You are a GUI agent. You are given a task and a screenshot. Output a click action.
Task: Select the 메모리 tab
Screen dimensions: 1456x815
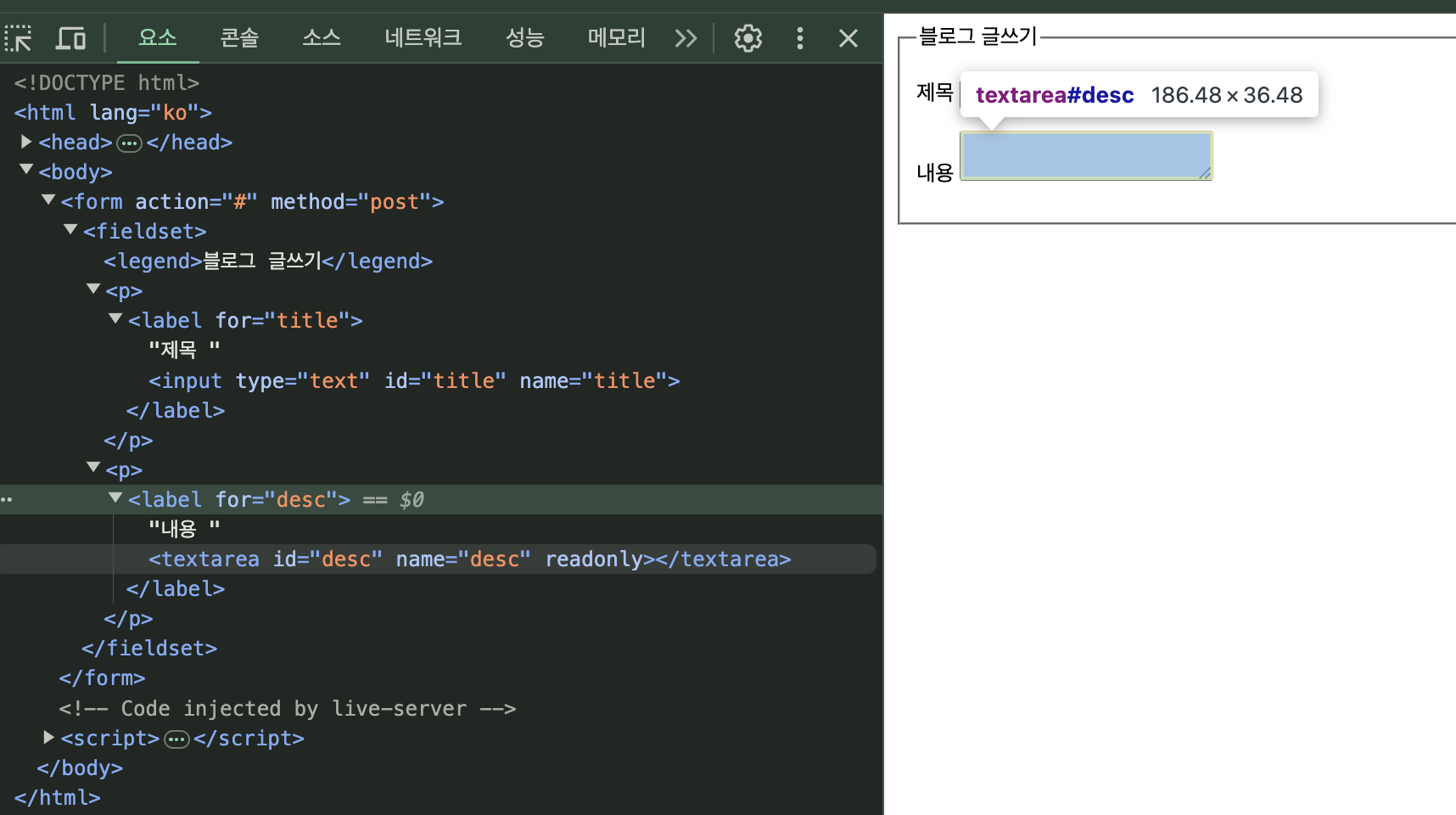(x=617, y=37)
